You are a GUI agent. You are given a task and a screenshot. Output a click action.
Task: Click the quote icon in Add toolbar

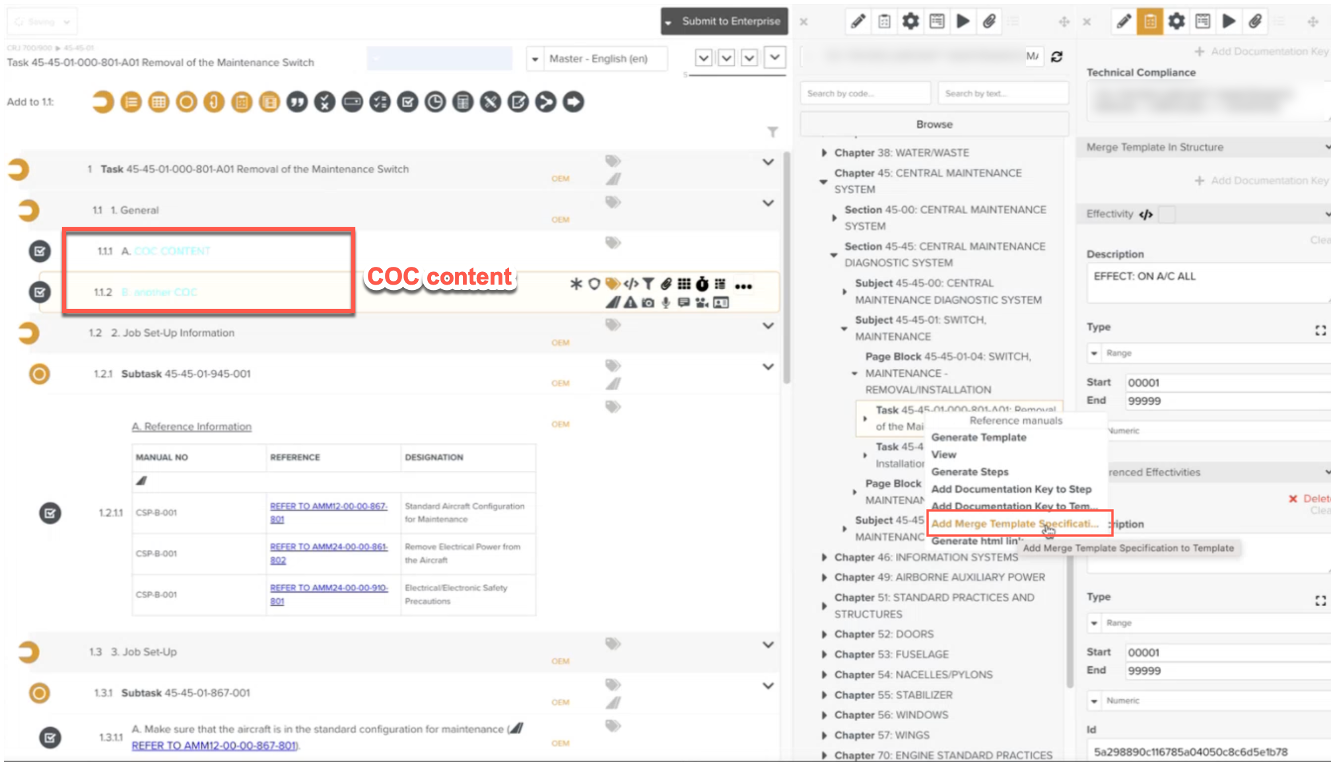tap(297, 102)
